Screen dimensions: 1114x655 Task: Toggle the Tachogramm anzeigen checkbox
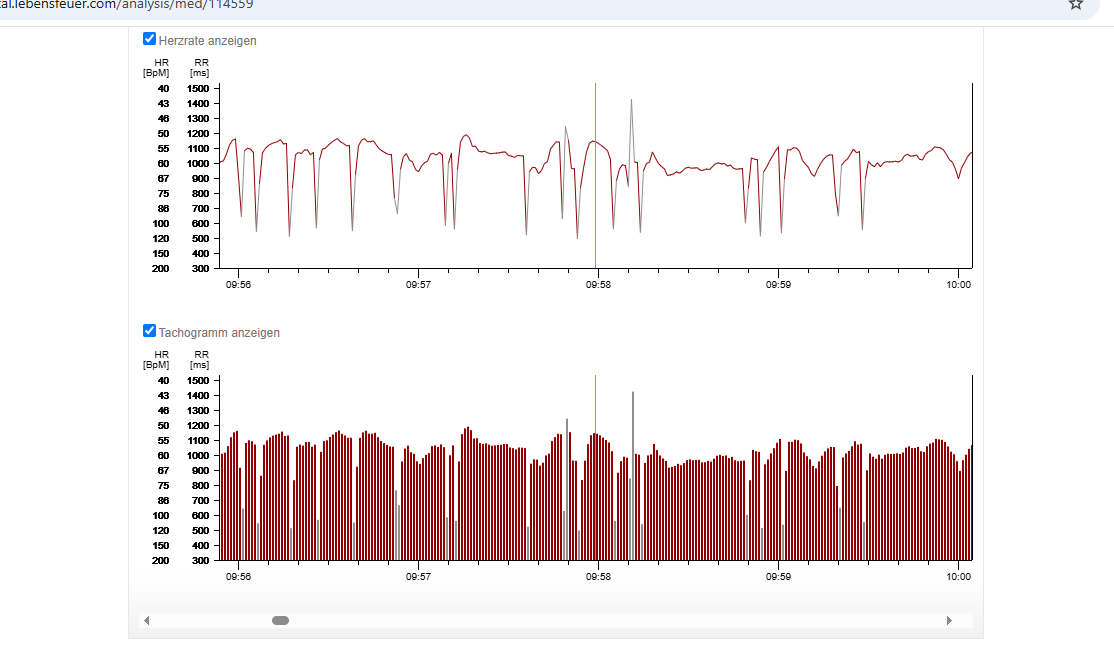coord(150,331)
